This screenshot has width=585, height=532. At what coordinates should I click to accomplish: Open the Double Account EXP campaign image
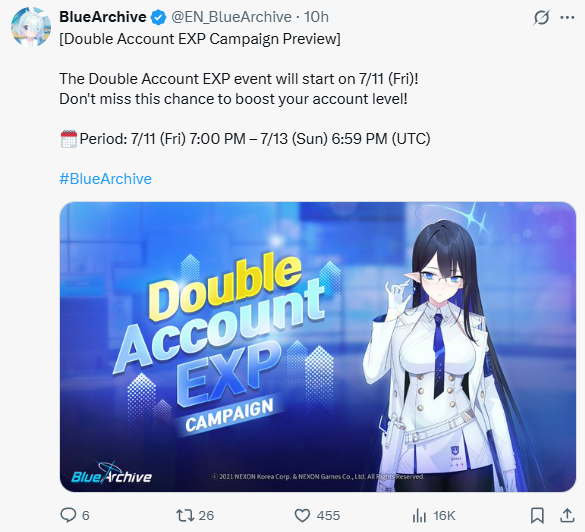click(x=318, y=347)
